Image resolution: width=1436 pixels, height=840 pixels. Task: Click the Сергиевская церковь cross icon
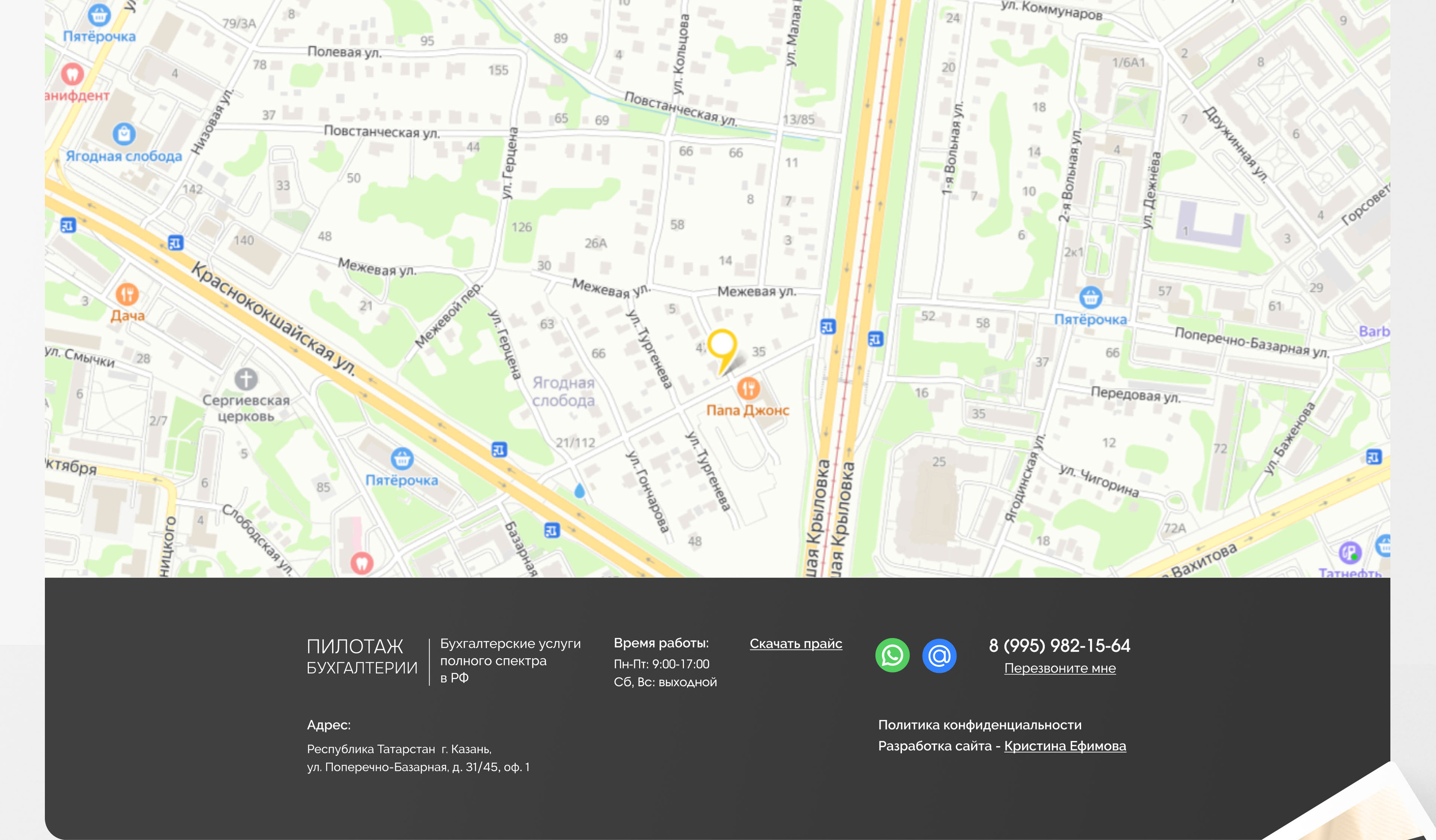(246, 379)
